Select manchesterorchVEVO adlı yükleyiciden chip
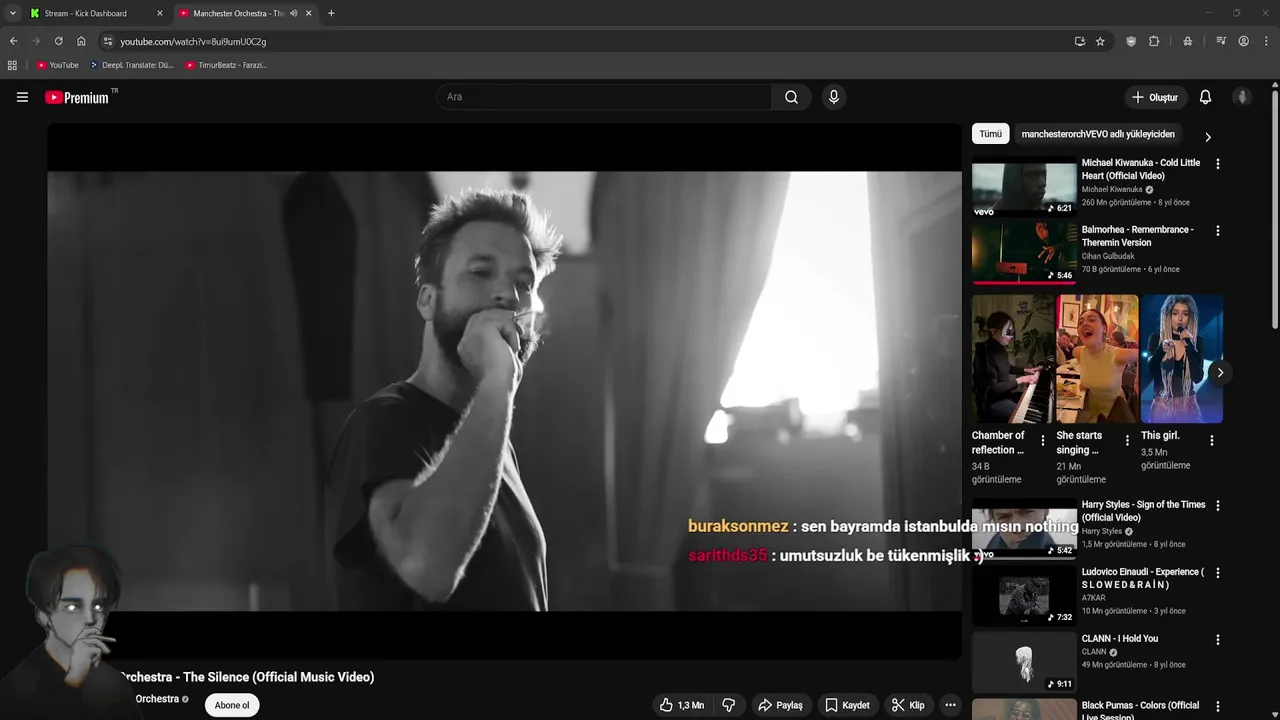 [1097, 134]
